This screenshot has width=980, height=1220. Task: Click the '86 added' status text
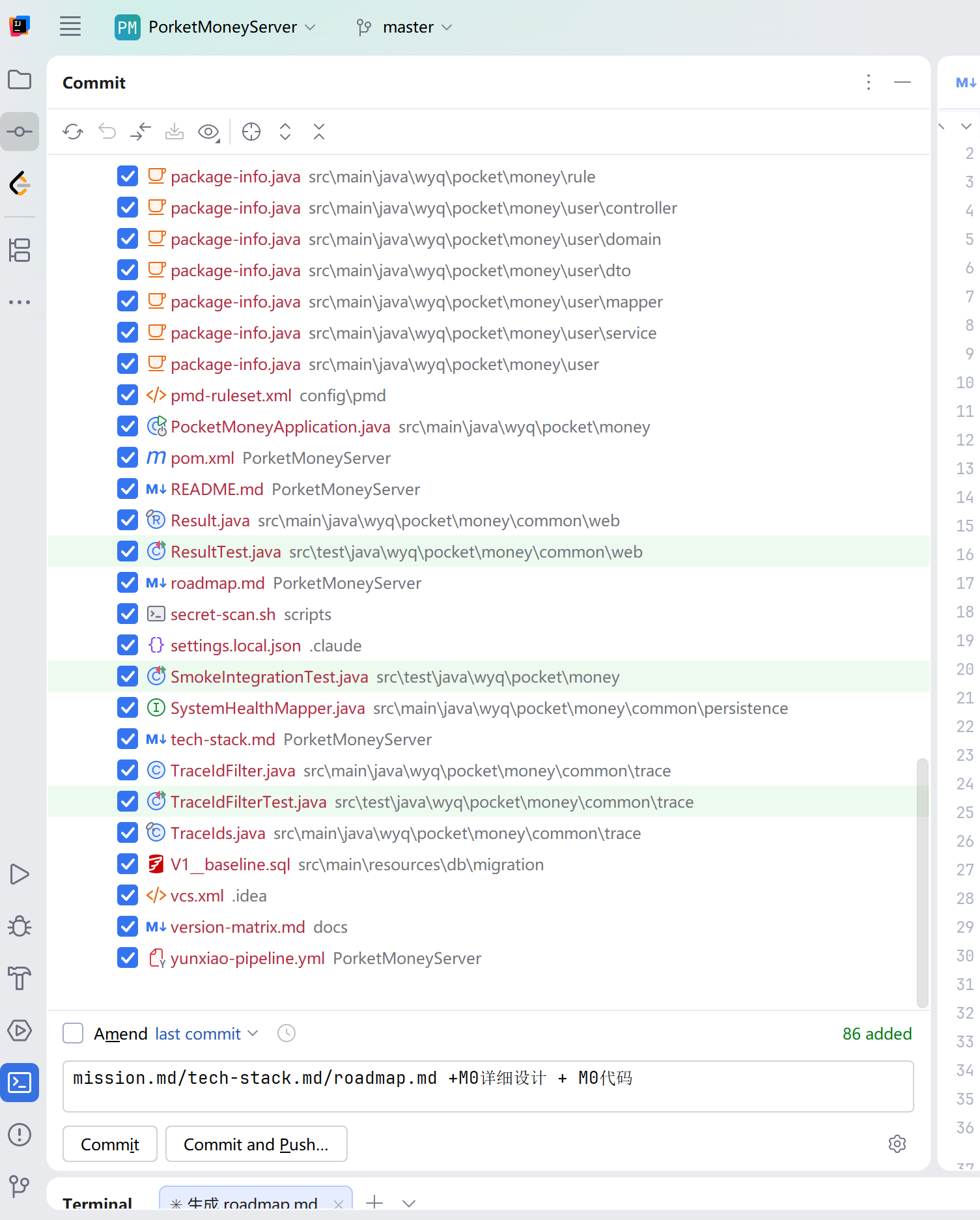coord(877,1034)
